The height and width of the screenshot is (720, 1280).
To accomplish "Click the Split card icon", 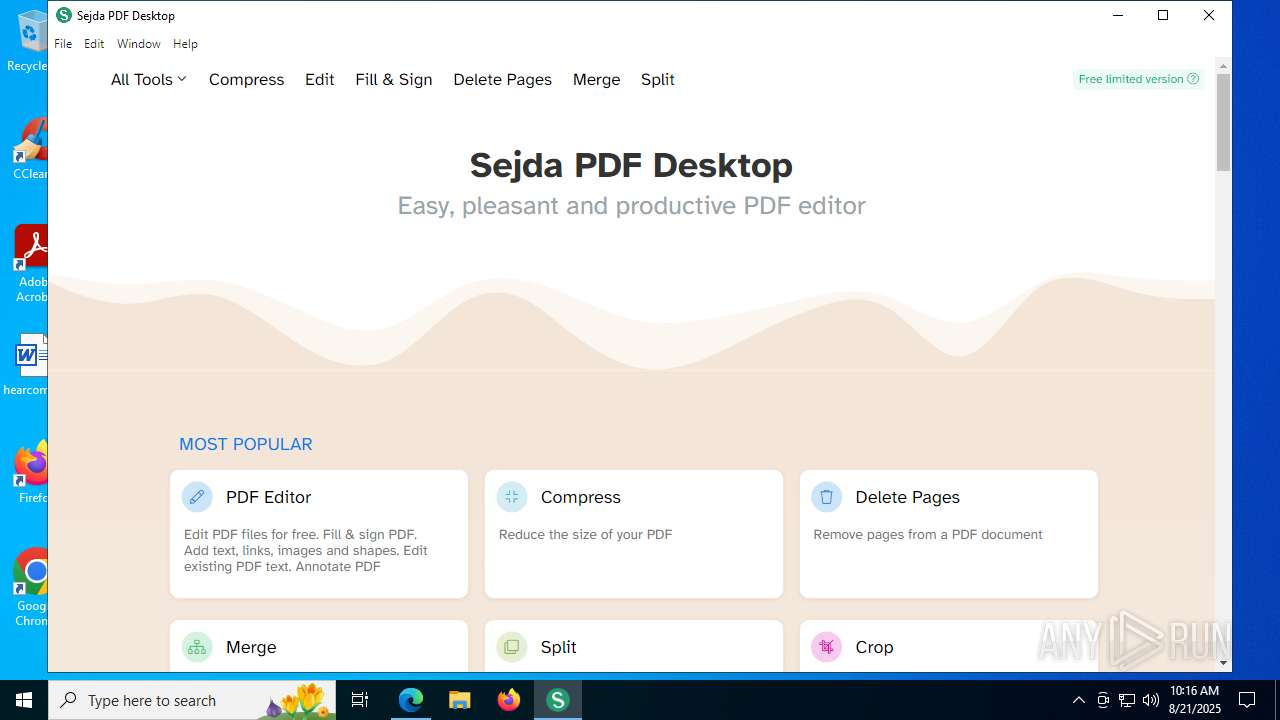I will click(x=512, y=647).
